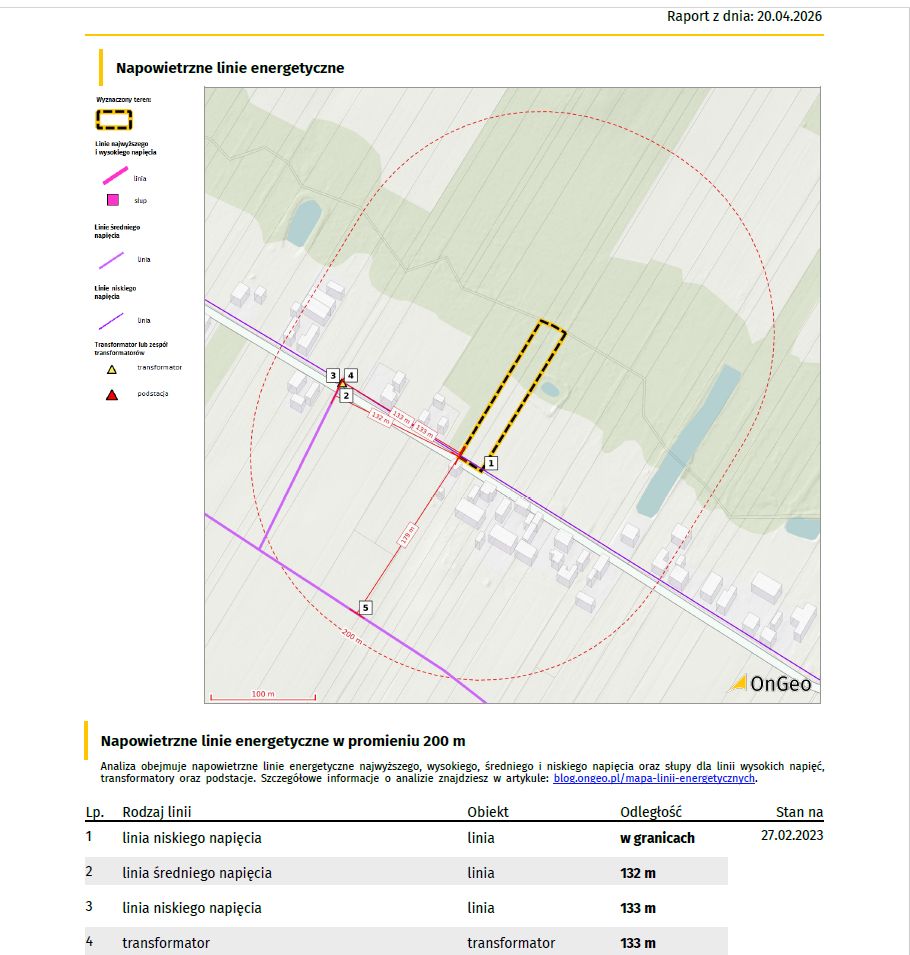The height and width of the screenshot is (955, 910).
Task: Click 'transformator' in the 'Obiekt' column of row 4
Action: click(x=511, y=943)
